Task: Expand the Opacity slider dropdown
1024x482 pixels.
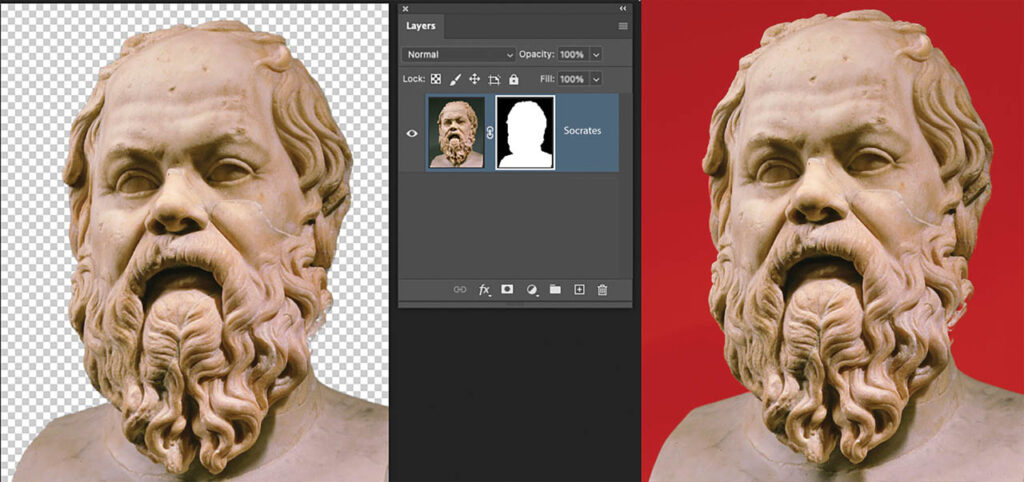Action: tap(596, 55)
